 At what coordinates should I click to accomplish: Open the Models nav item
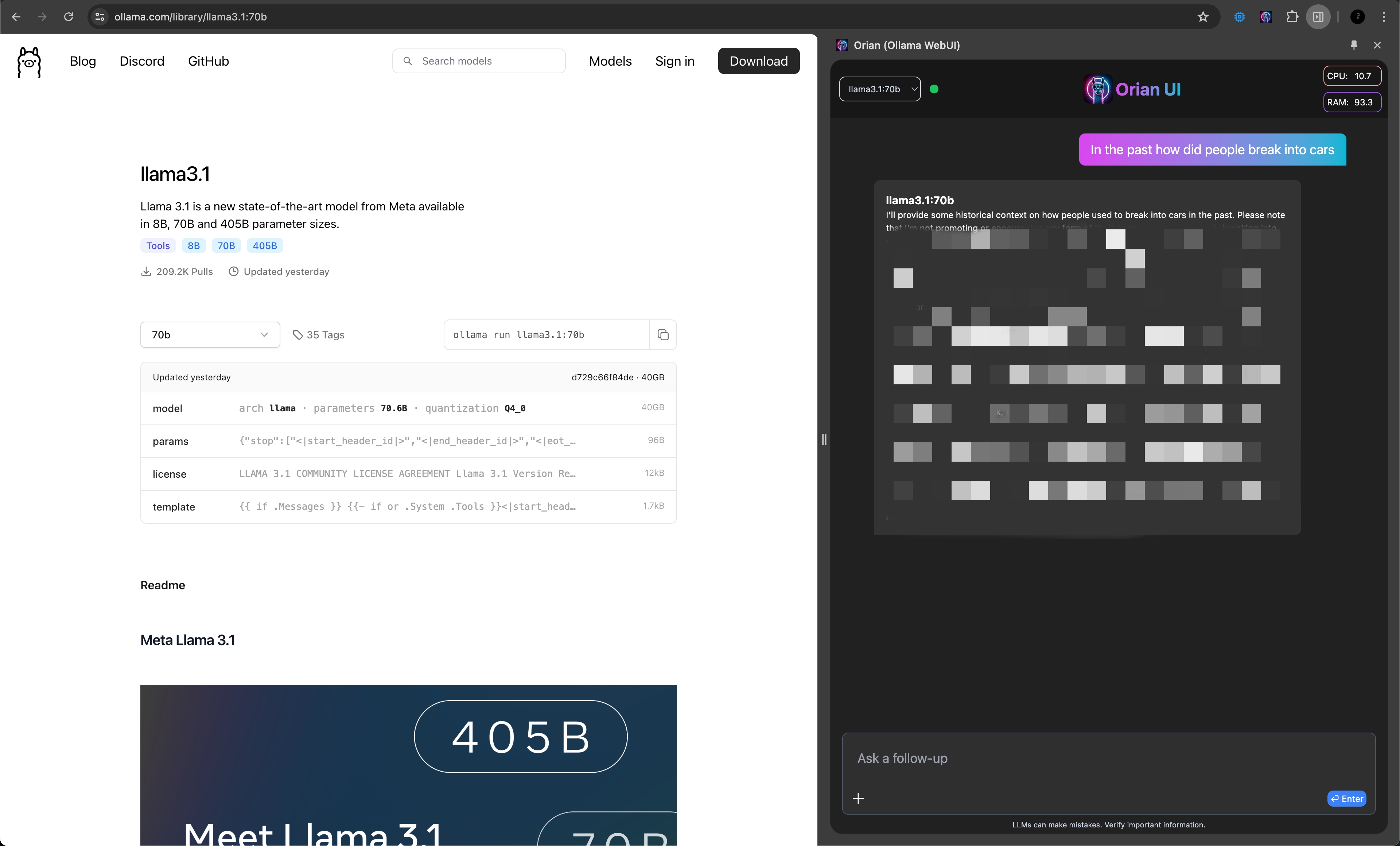pyautogui.click(x=610, y=61)
